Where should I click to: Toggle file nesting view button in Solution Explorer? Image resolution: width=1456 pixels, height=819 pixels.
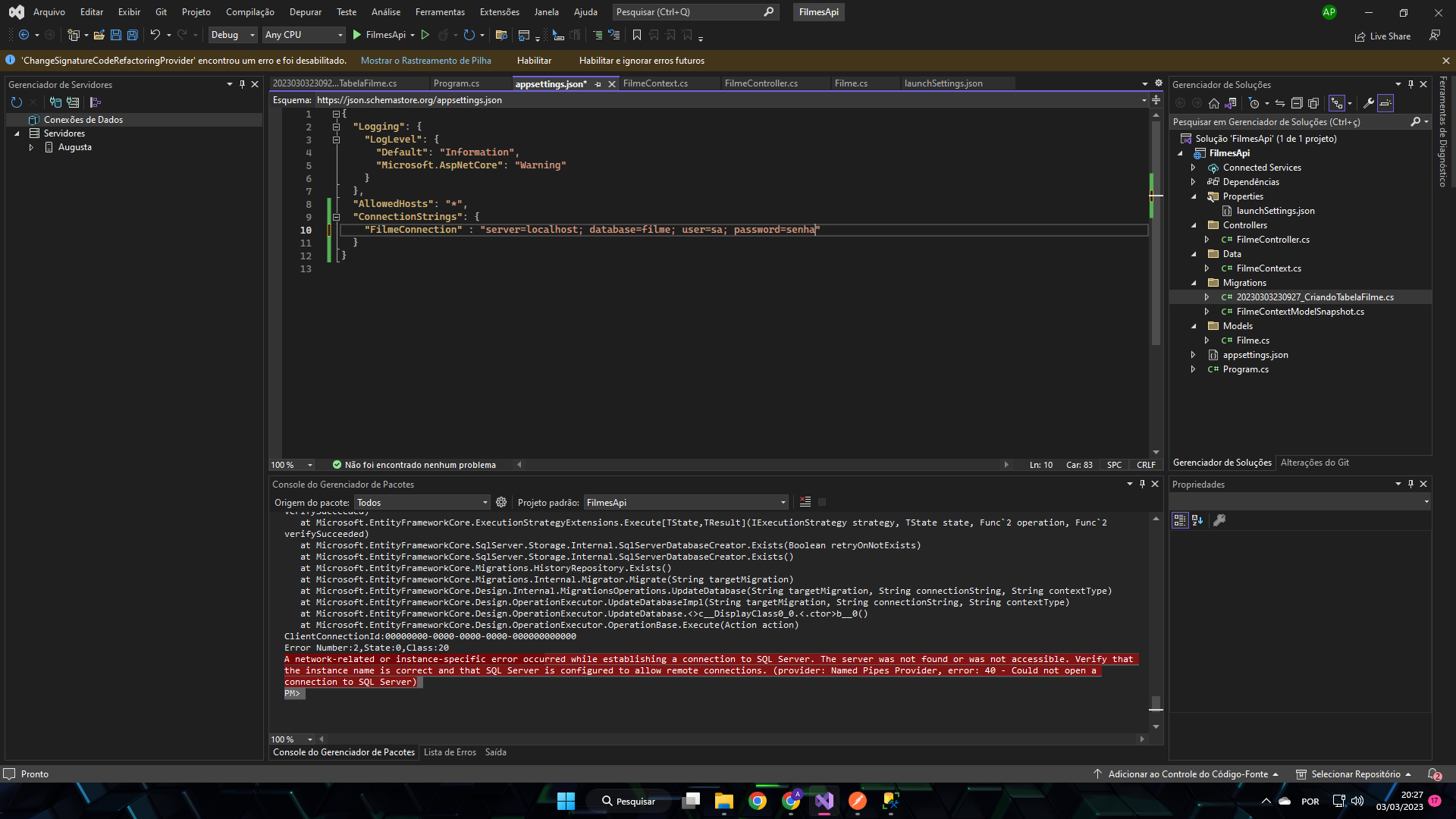point(1336,103)
